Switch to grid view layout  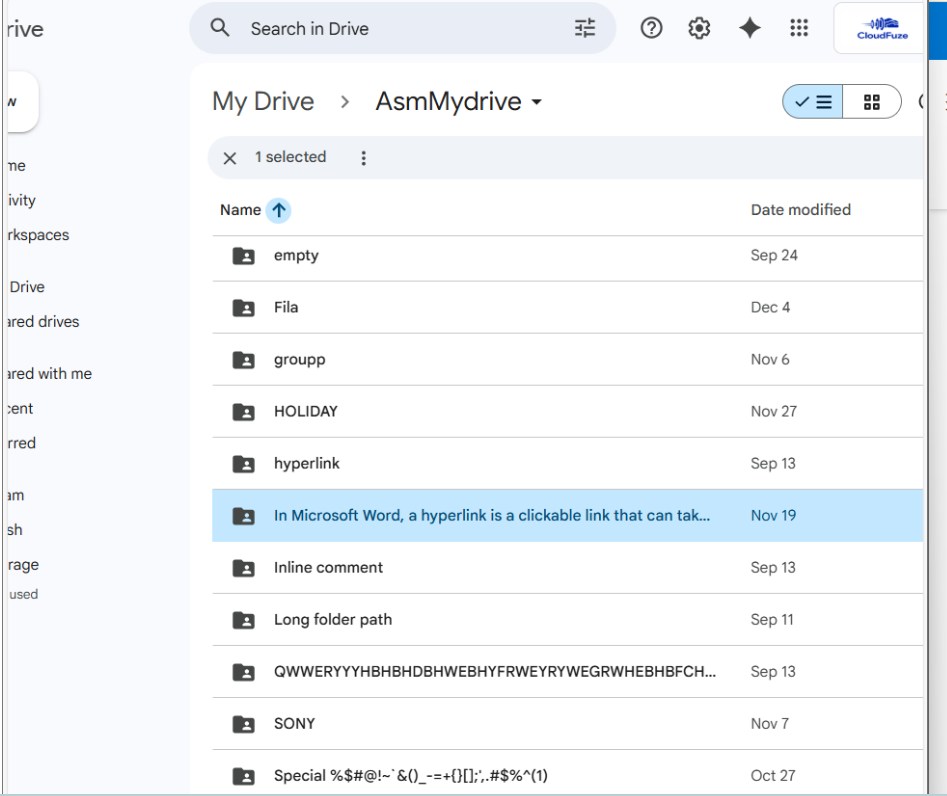click(870, 101)
